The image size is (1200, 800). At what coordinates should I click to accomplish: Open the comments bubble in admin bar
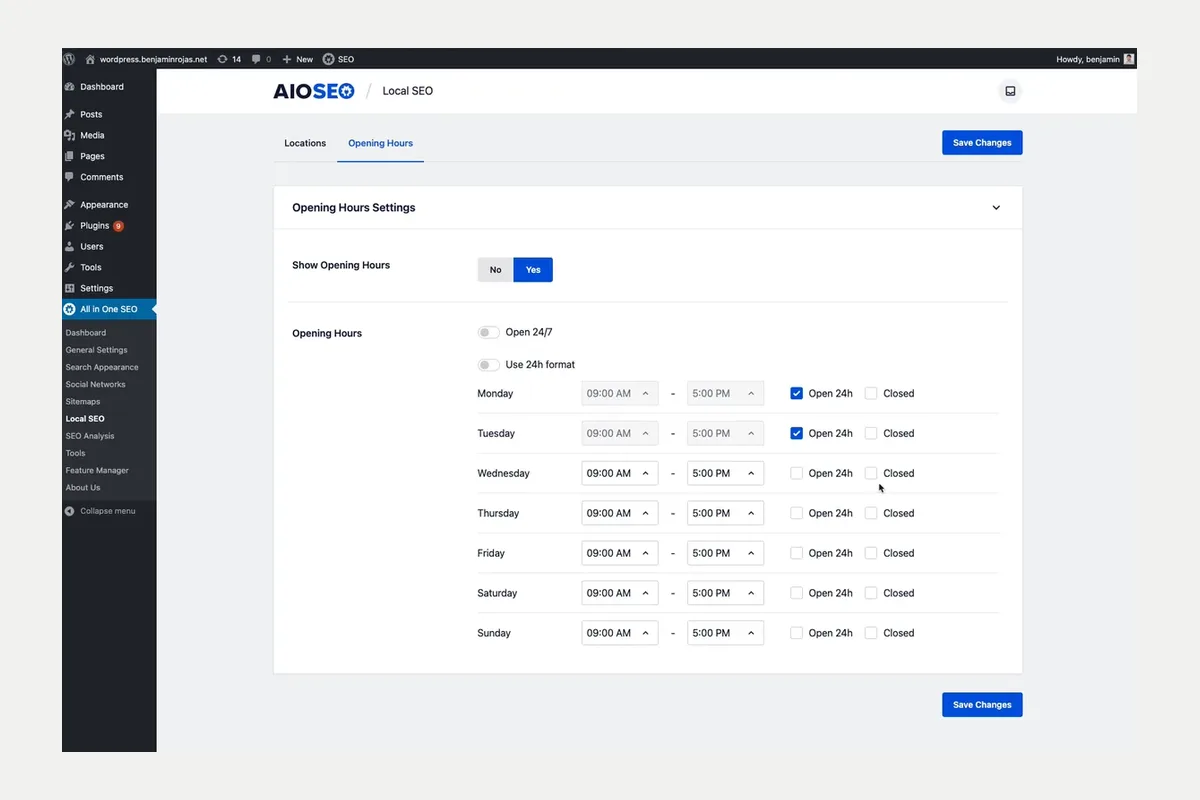[x=256, y=60]
